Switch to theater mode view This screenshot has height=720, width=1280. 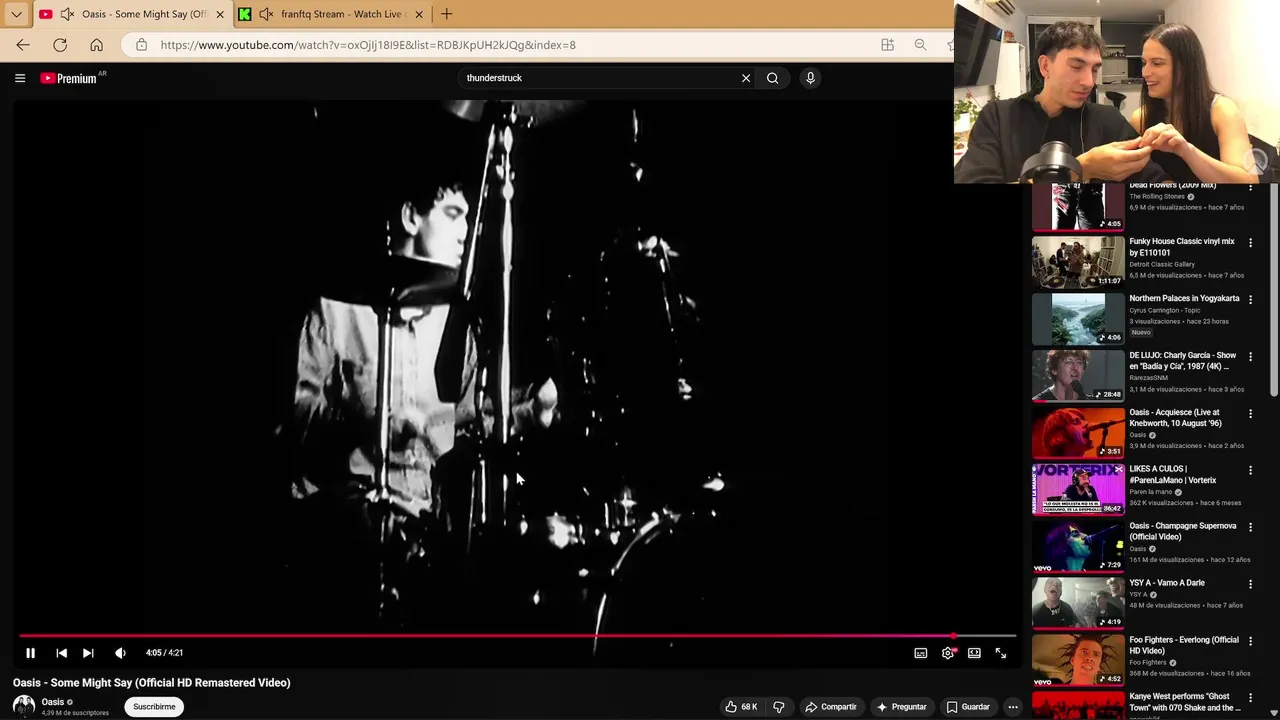pyautogui.click(x=974, y=653)
